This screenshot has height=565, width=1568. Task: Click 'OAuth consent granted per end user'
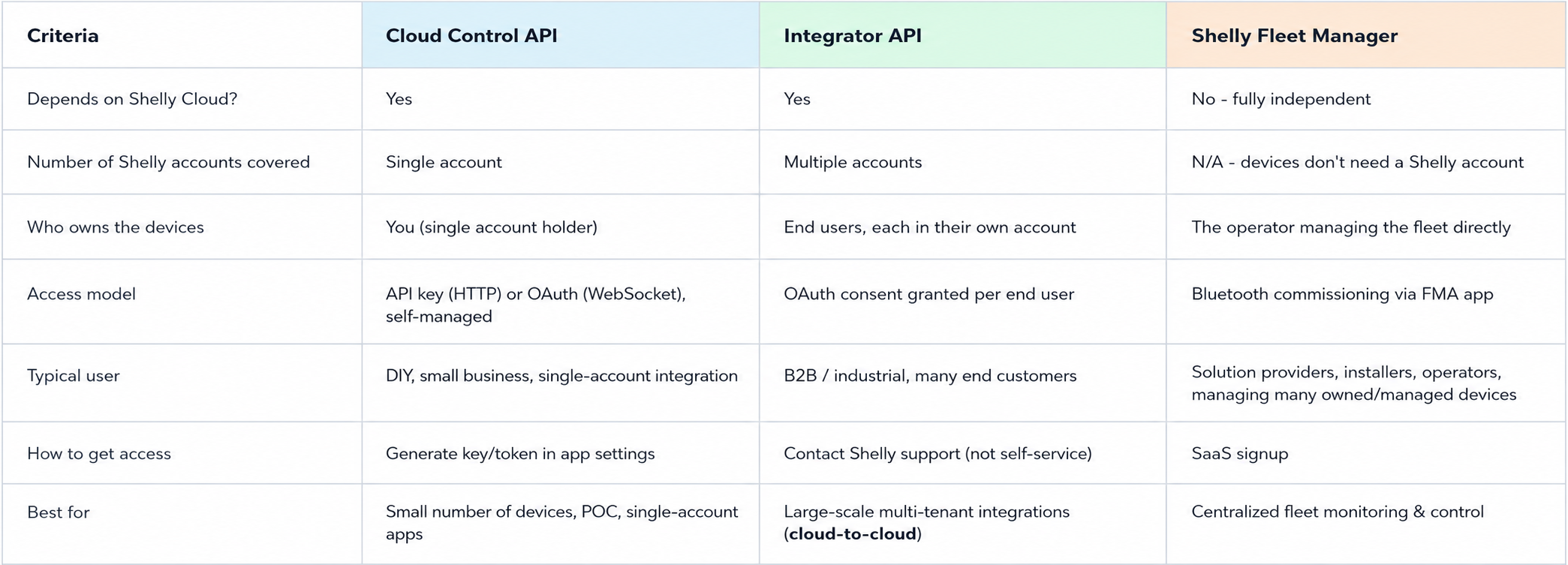click(928, 294)
